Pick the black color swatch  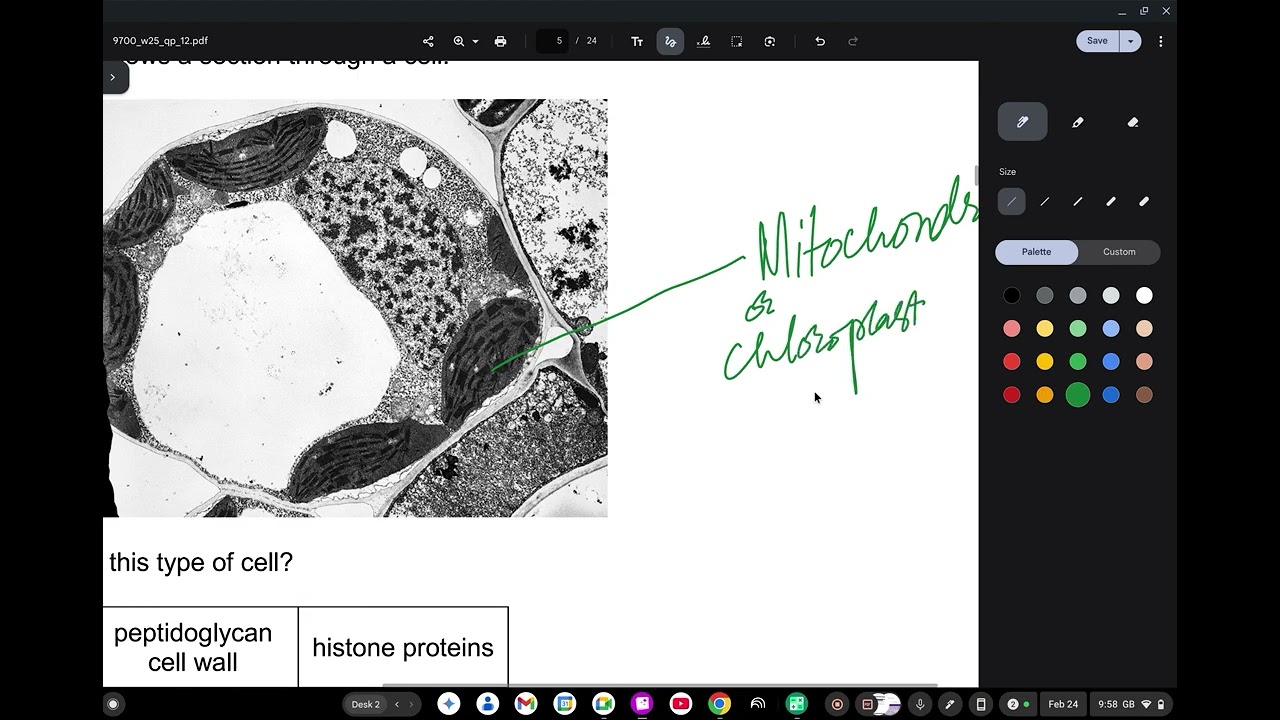point(1011,295)
